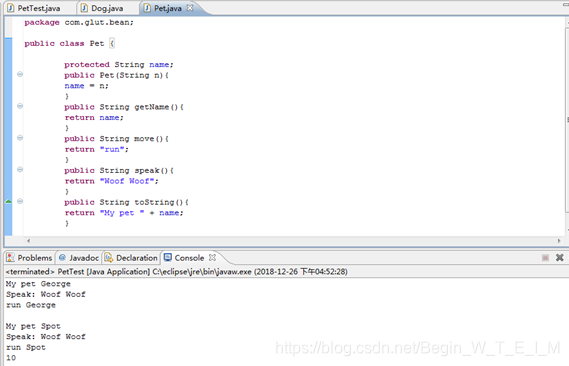The height and width of the screenshot is (366, 569).
Task: Click the override marker beside toString()
Action: 8,201
